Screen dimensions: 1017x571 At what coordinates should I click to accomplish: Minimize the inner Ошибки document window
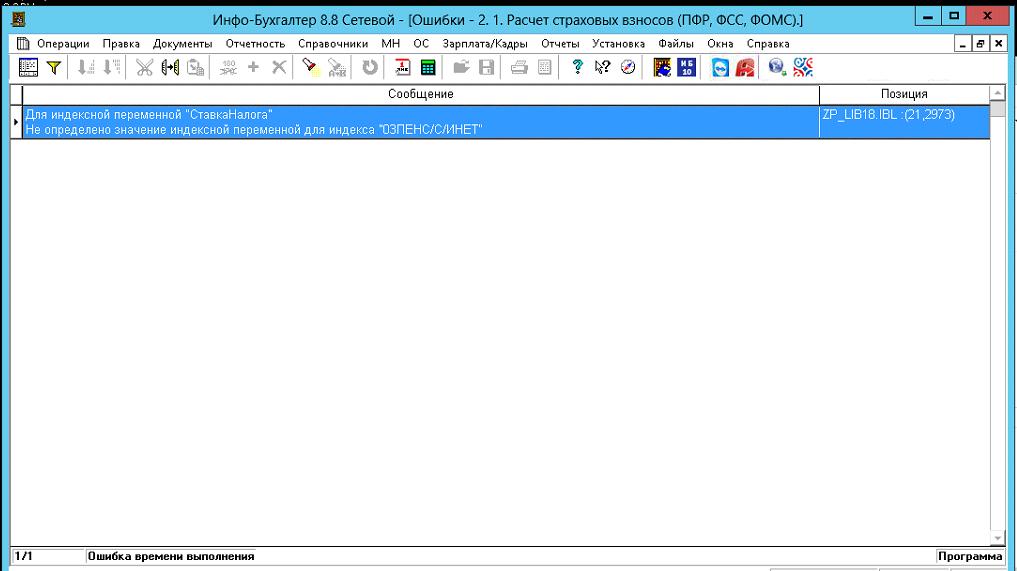(963, 43)
